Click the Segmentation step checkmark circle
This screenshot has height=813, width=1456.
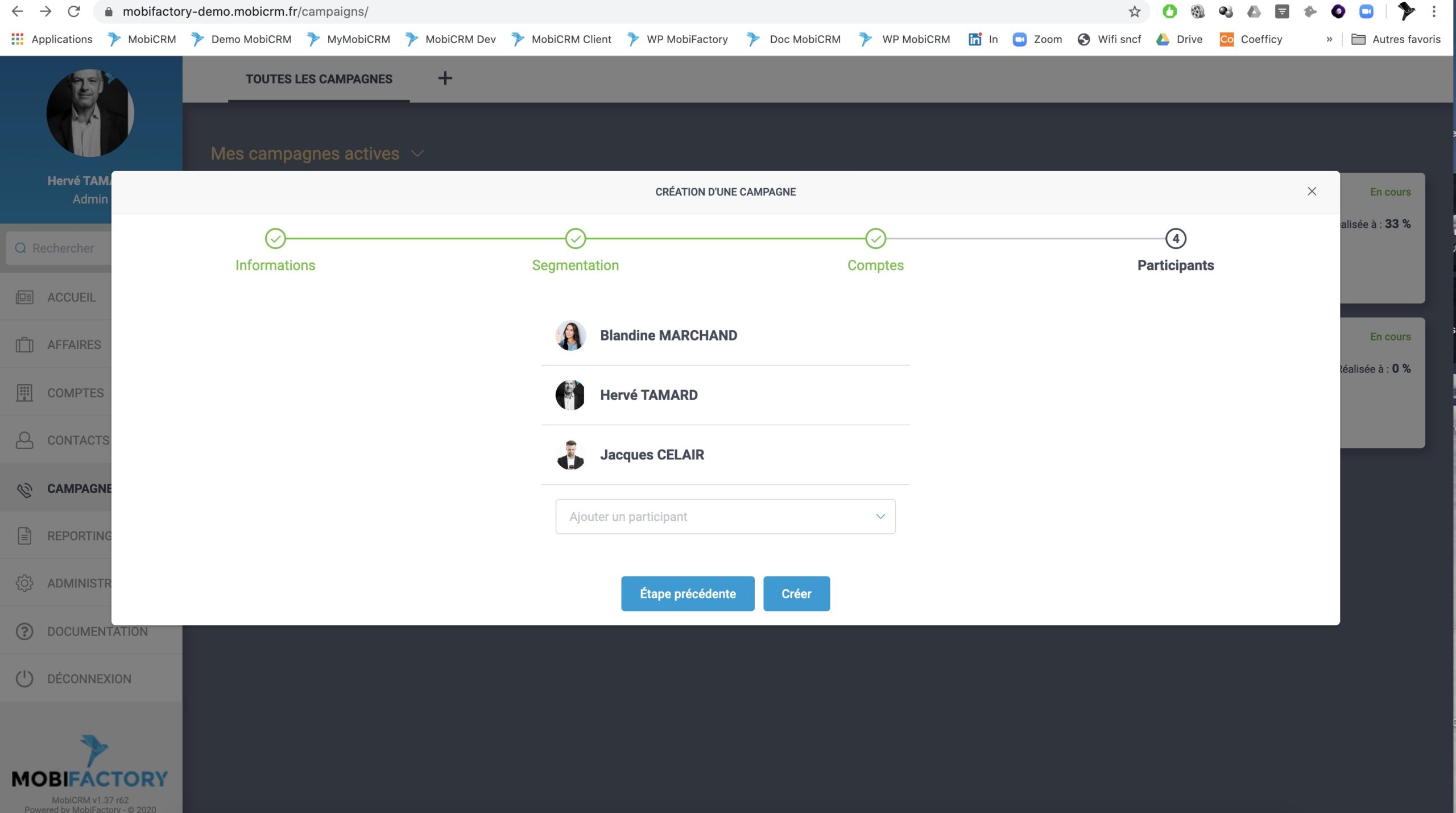click(x=575, y=239)
